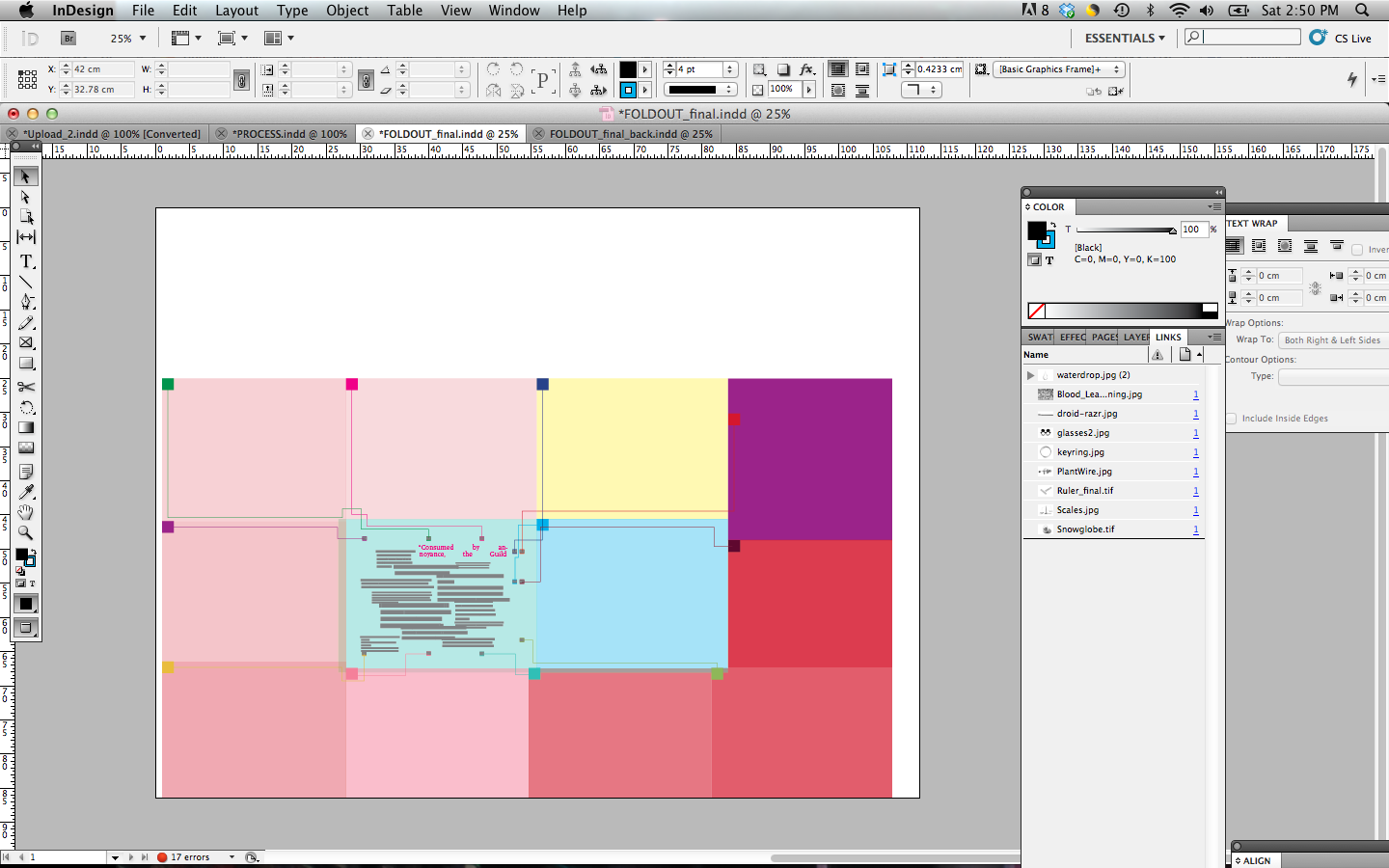Select the Pen tool
Screen dimensions: 1389x868
pyautogui.click(x=26, y=302)
